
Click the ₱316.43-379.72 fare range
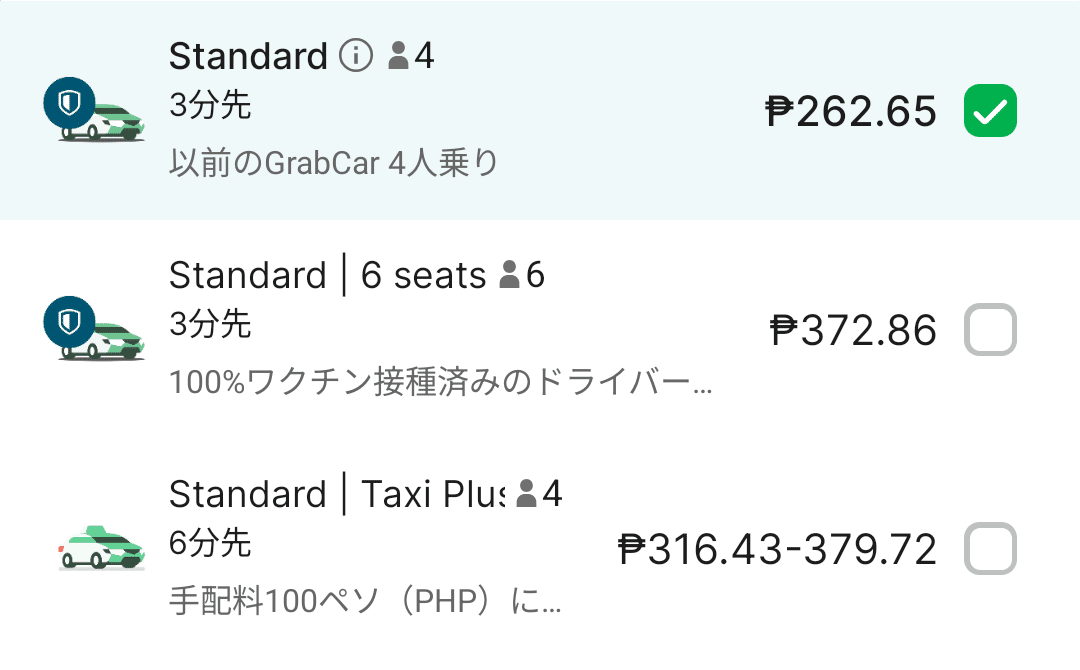tap(778, 550)
